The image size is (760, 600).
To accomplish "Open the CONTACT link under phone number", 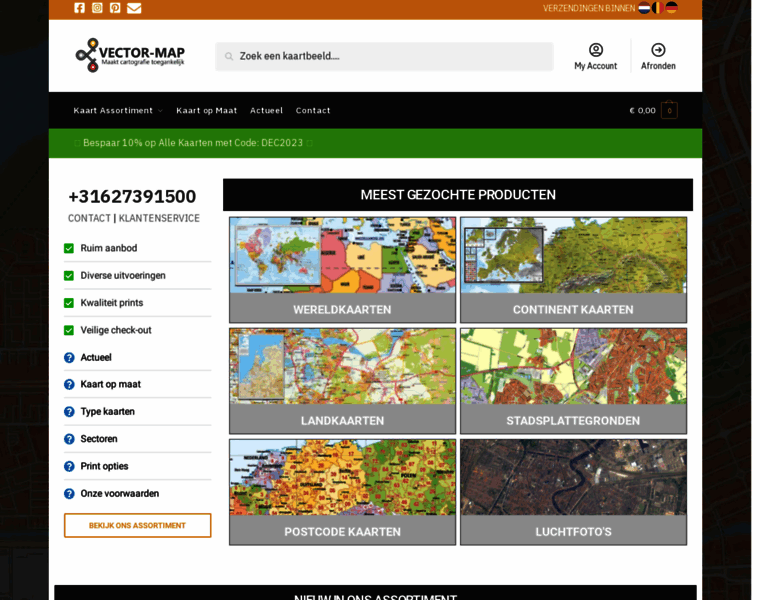I will click(x=89, y=218).
